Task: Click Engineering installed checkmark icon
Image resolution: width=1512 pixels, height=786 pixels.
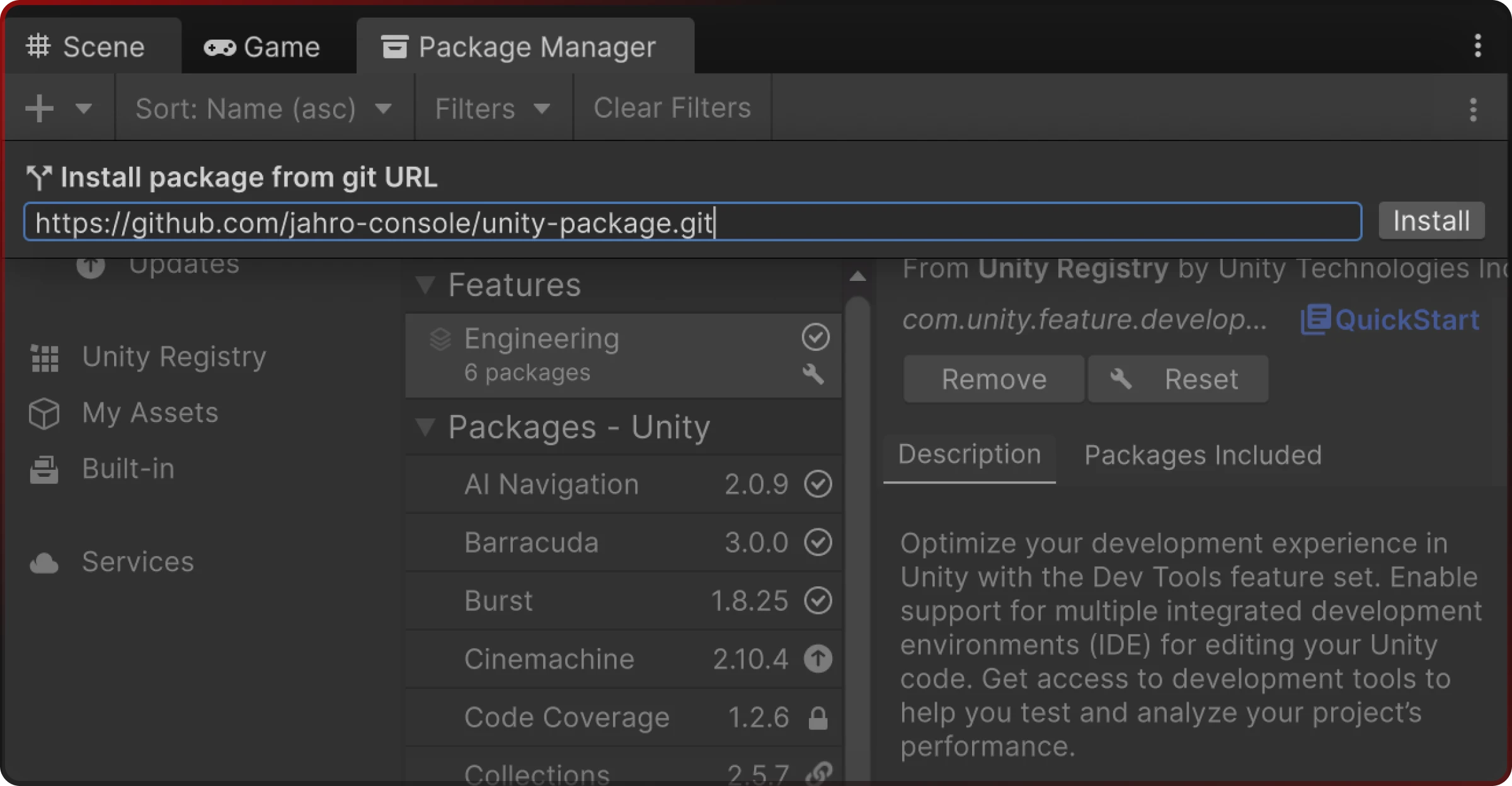Action: pyautogui.click(x=815, y=337)
